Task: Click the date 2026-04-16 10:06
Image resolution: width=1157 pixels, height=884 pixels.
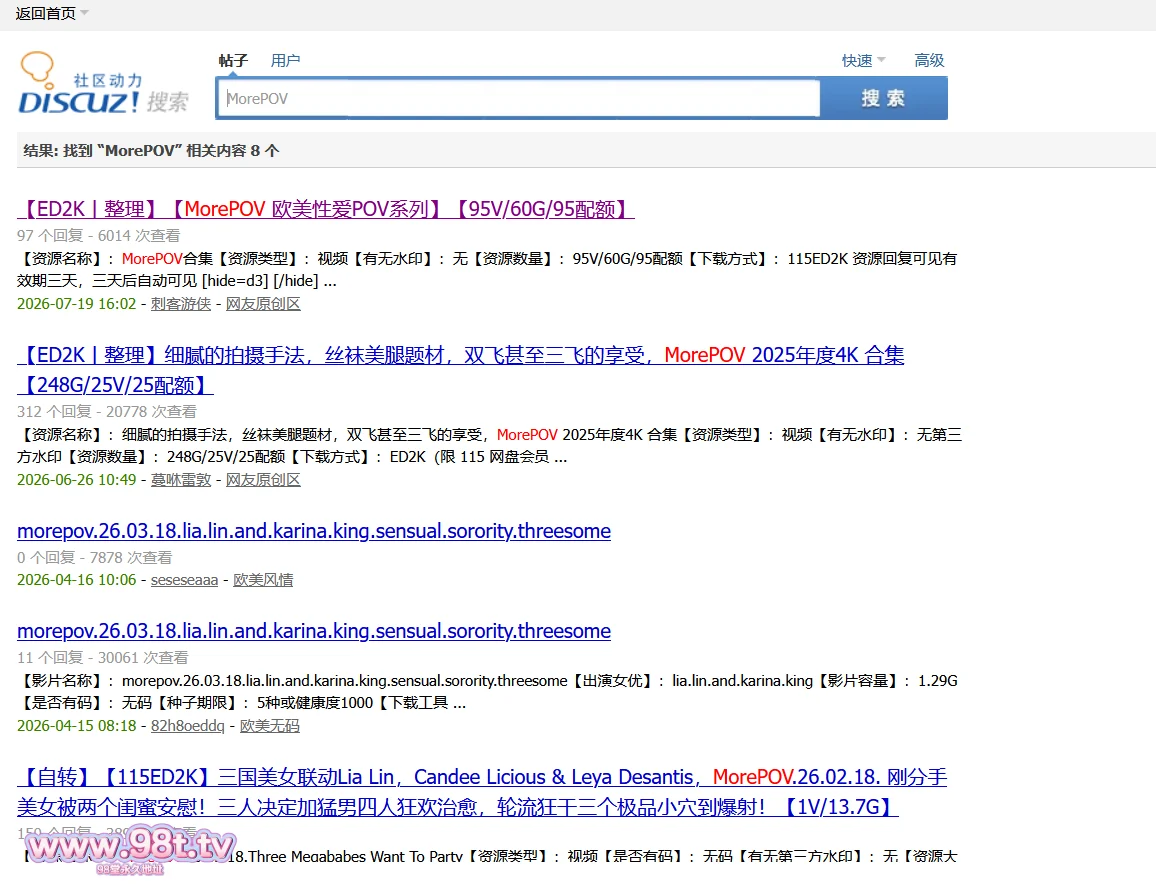Action: pyautogui.click(x=77, y=580)
